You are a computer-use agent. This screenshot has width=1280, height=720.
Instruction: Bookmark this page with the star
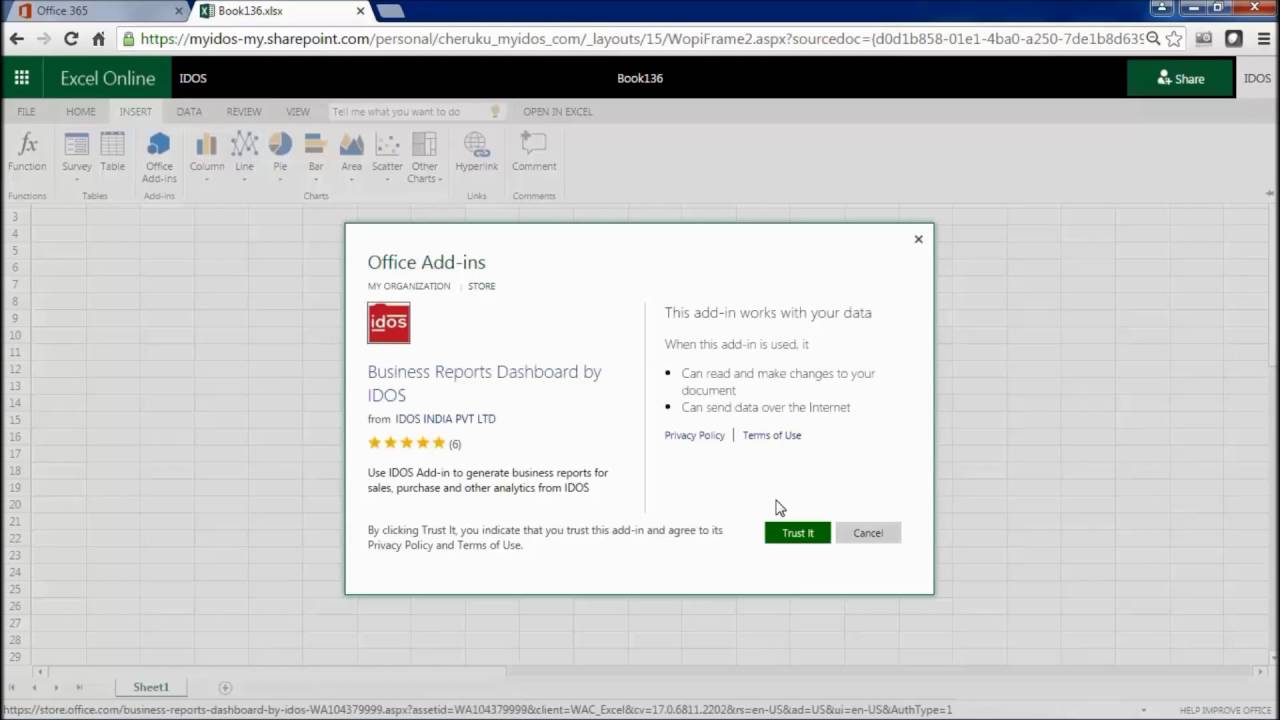[x=1174, y=39]
